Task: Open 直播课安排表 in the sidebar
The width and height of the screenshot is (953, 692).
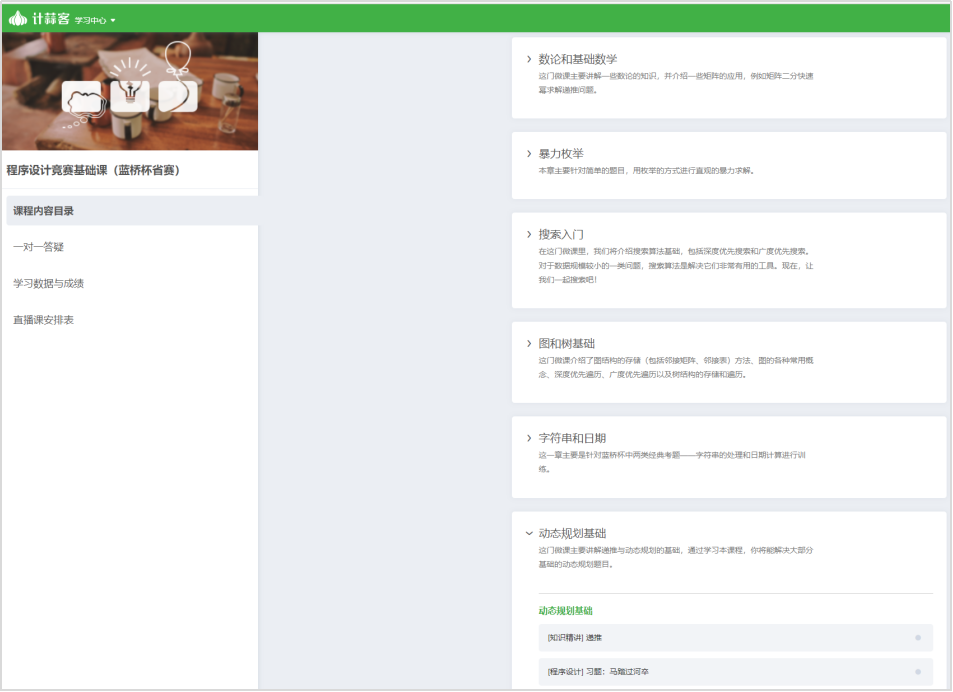Action: 43,320
